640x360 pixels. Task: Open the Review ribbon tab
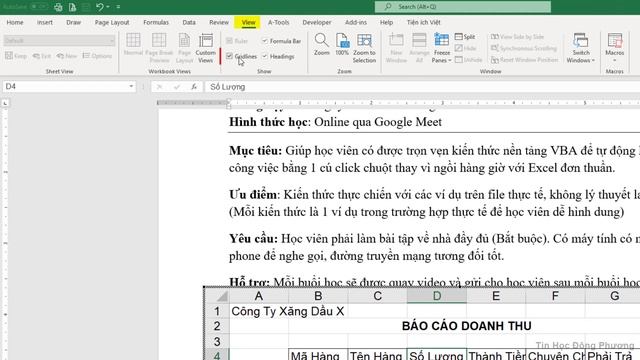pyautogui.click(x=219, y=22)
